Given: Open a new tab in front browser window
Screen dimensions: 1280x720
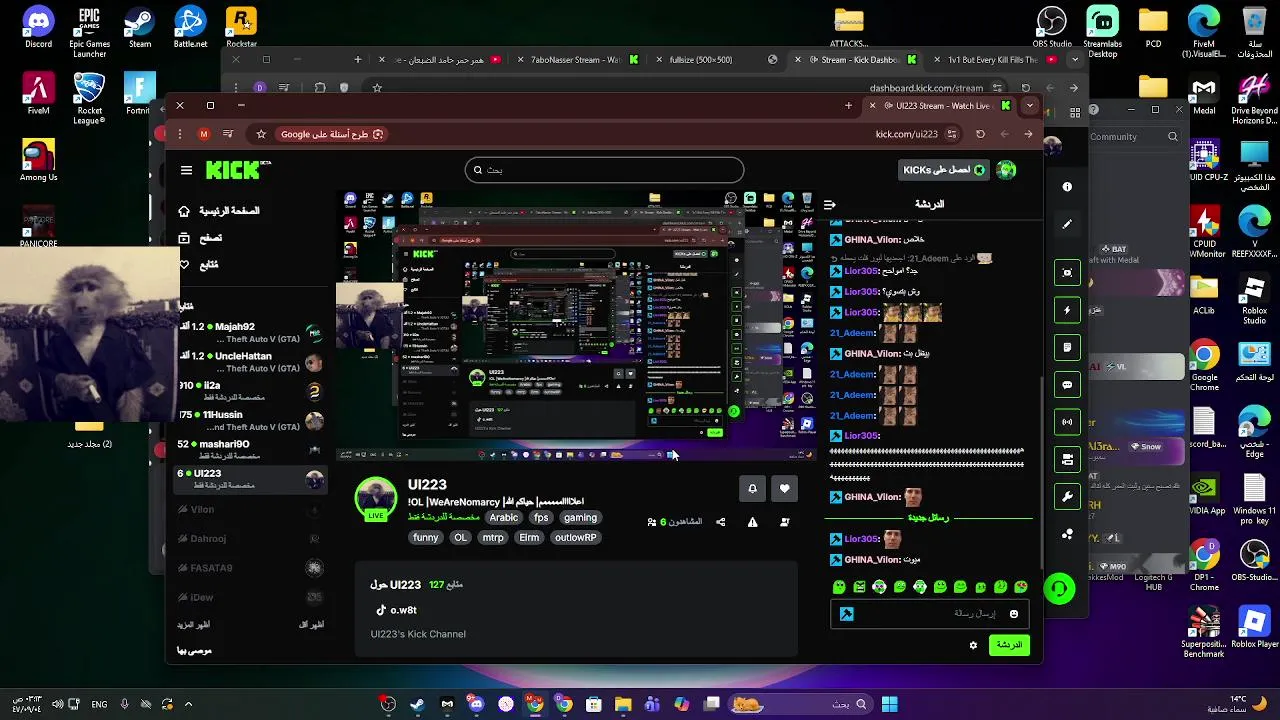Looking at the screenshot, I should (849, 105).
